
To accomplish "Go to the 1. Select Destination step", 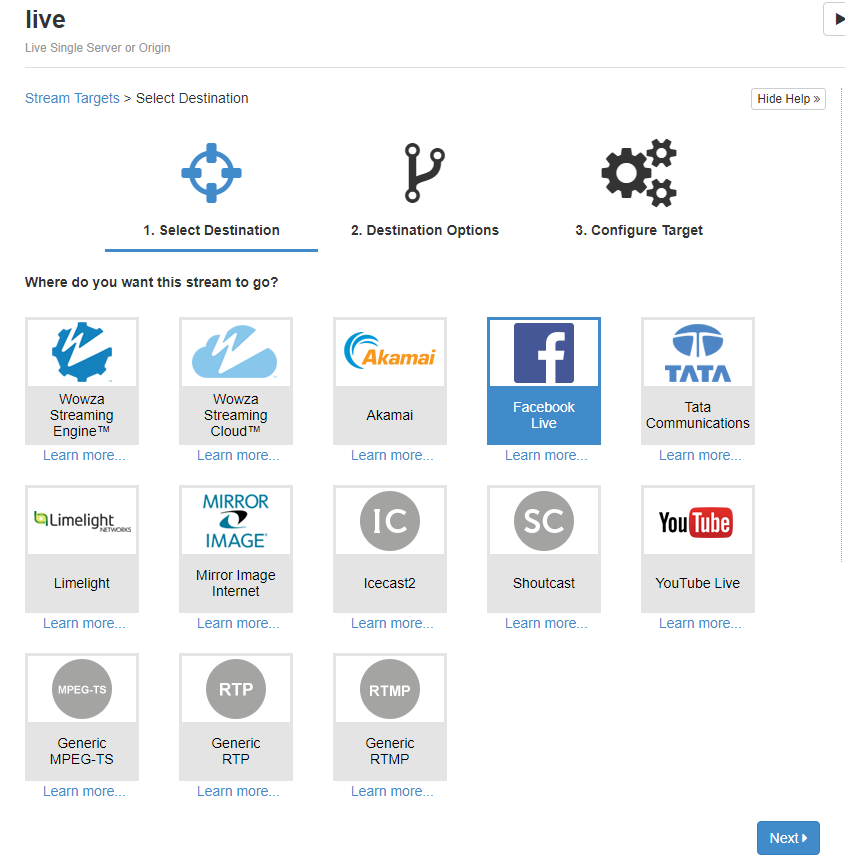I will pos(212,230).
